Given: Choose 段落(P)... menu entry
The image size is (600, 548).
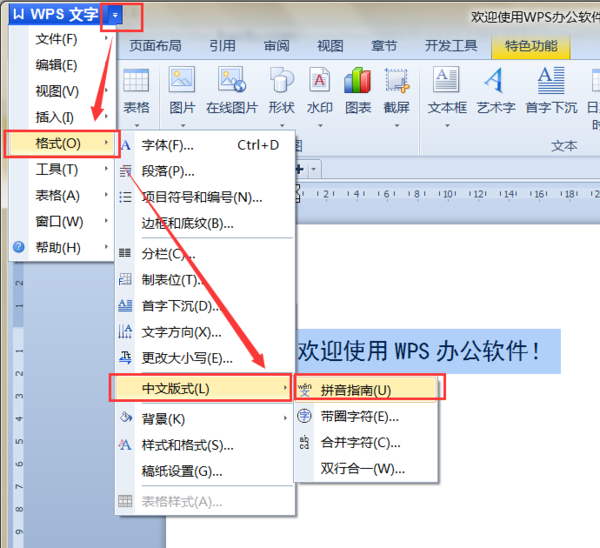Looking at the screenshot, I should [x=205, y=171].
